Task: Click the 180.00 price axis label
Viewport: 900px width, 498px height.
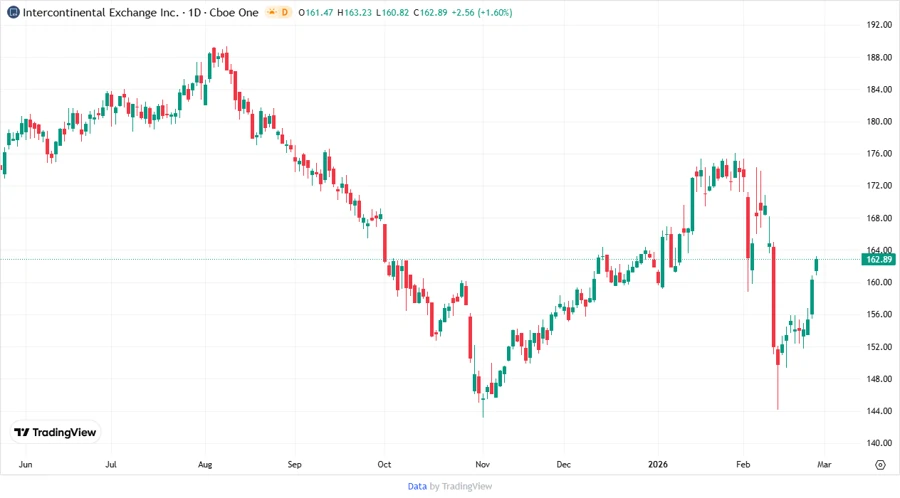Action: (879, 121)
